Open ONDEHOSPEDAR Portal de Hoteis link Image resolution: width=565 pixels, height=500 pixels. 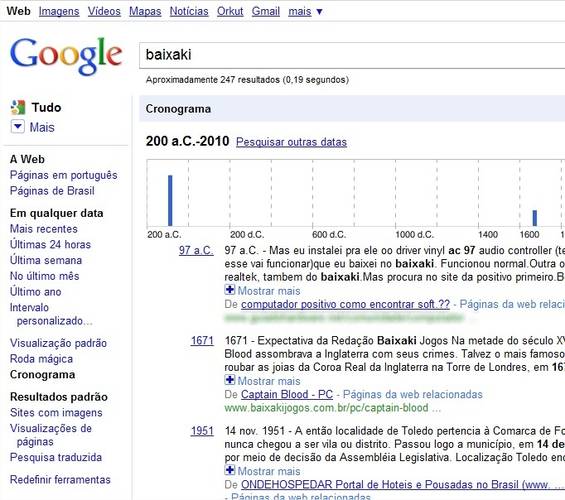(x=403, y=485)
